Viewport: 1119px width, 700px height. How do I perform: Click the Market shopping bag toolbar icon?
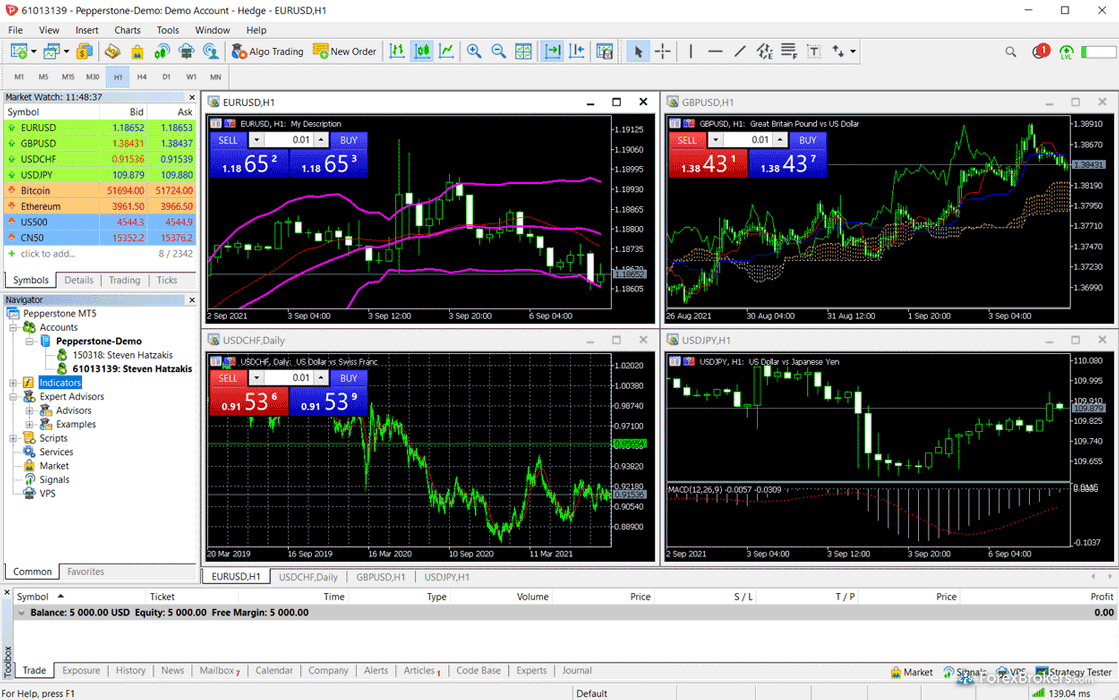pyautogui.click(x=137, y=51)
